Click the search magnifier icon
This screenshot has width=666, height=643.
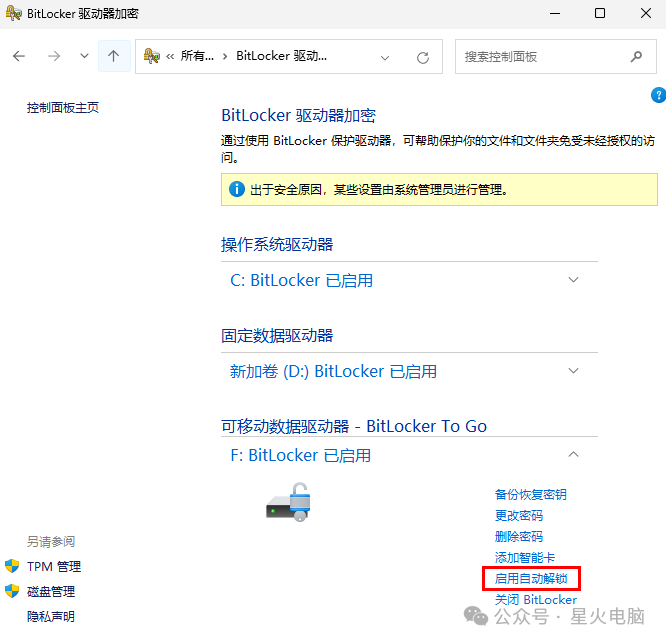[x=636, y=56]
